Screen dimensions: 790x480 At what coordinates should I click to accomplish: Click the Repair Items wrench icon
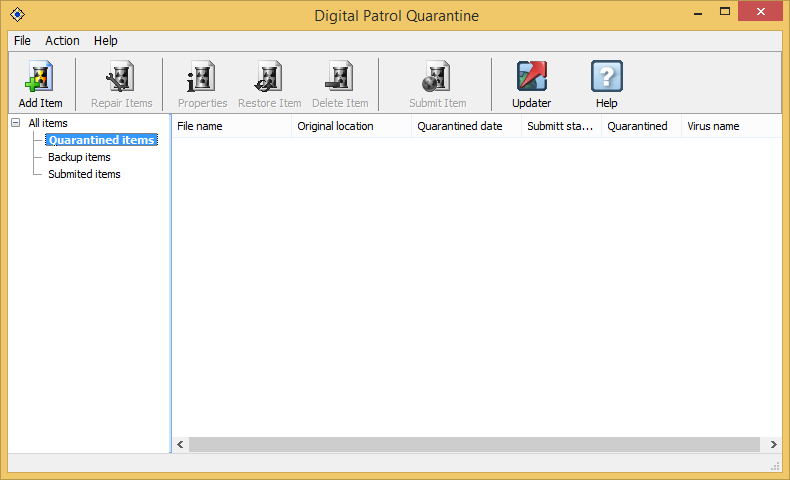tap(121, 77)
